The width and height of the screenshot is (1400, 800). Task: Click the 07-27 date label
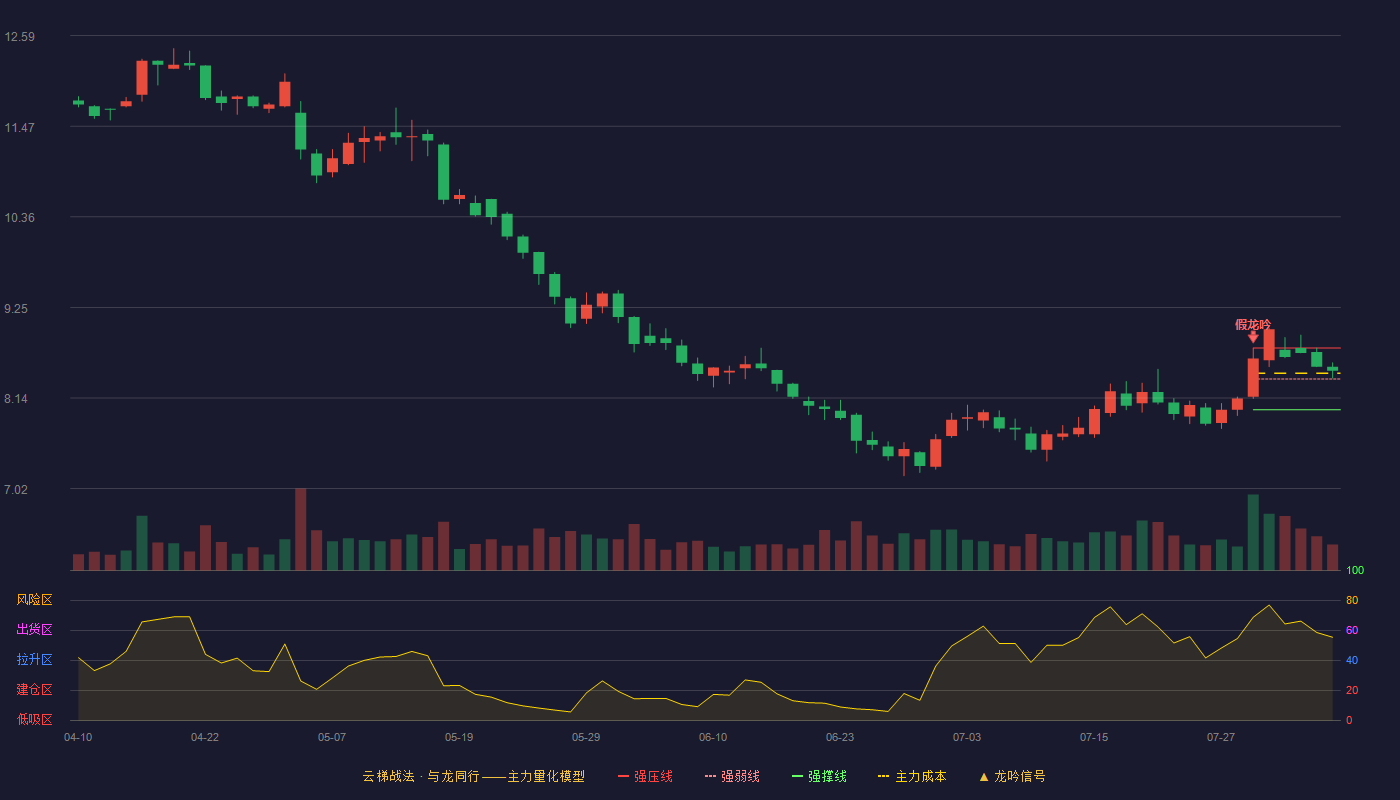1221,737
